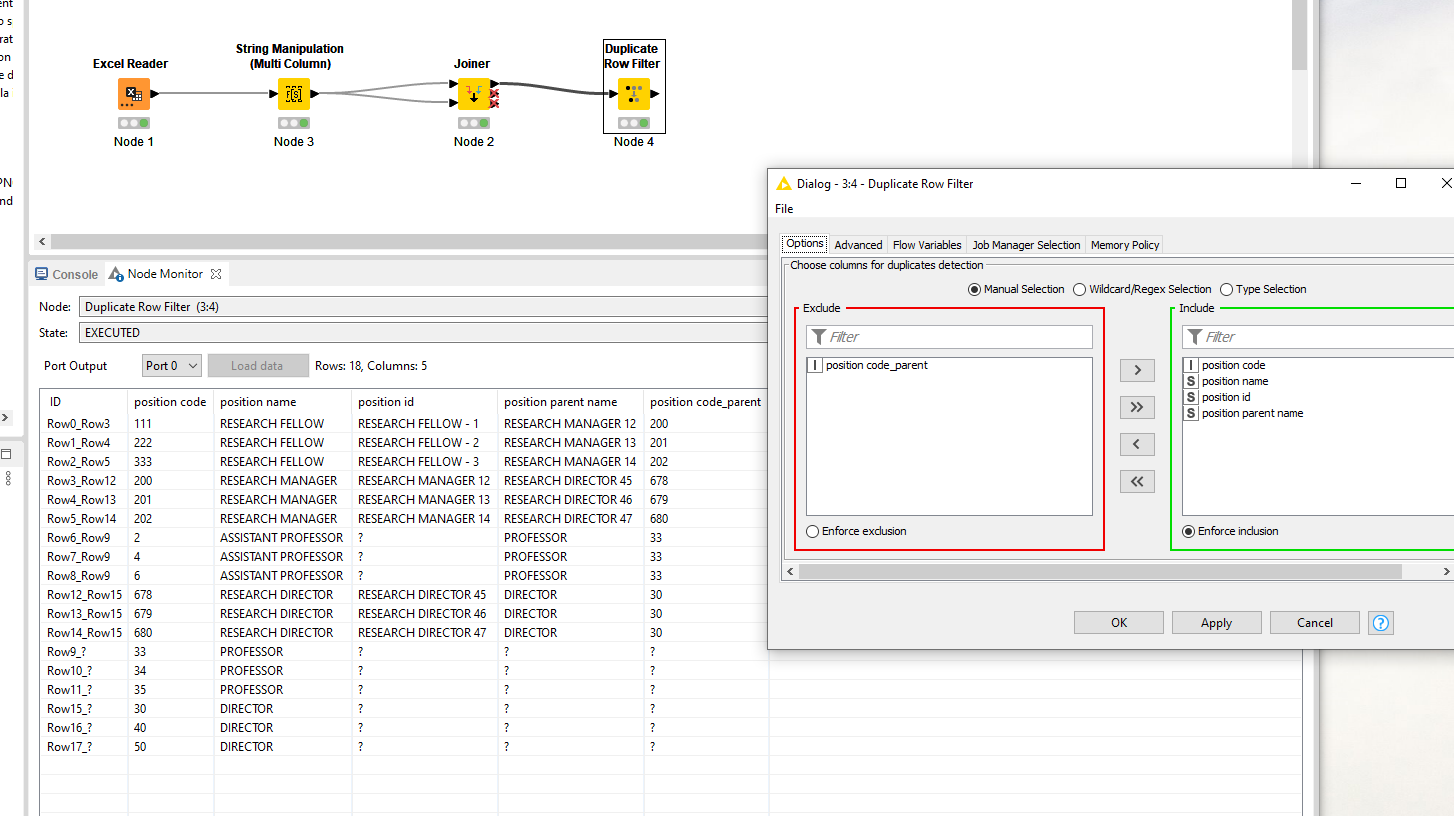Click Node 4 traffic light status
The width and height of the screenshot is (1454, 816).
pyautogui.click(x=633, y=123)
